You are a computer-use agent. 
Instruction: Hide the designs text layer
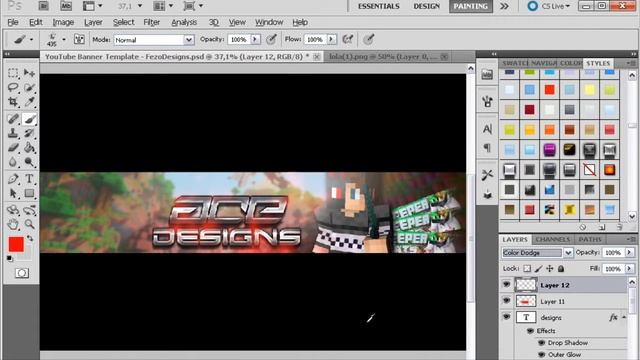click(507, 317)
